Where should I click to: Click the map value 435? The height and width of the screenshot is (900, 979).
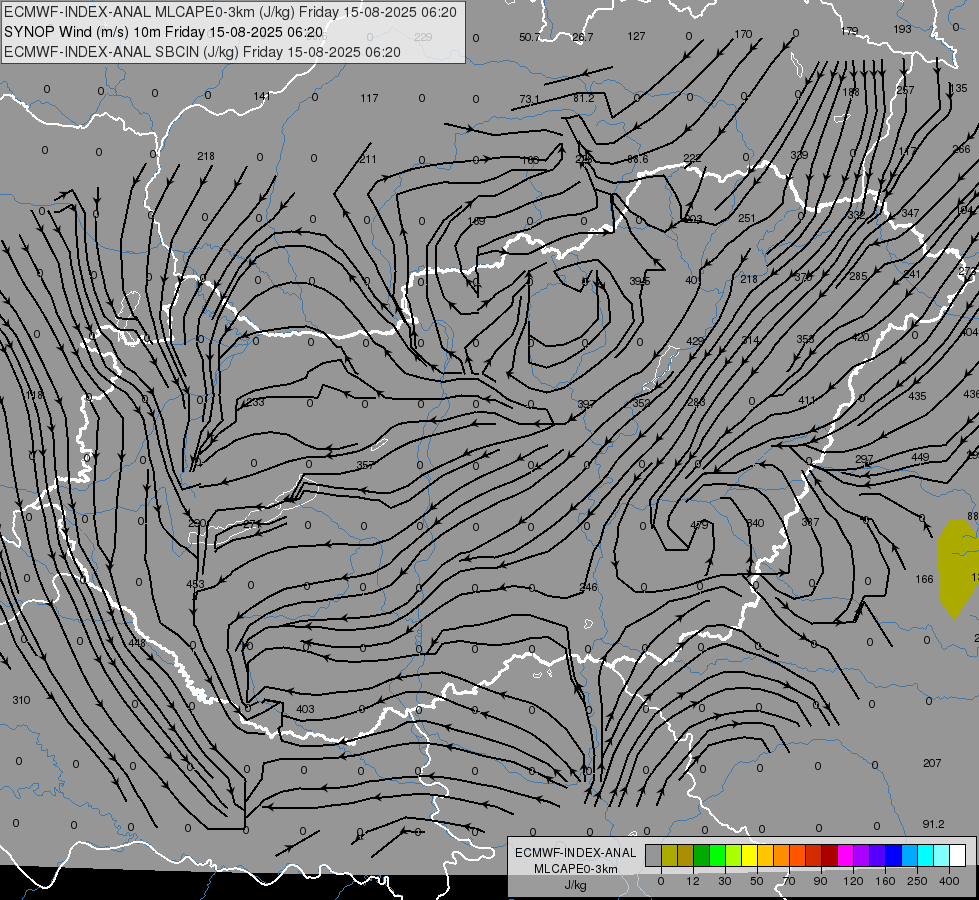918,396
